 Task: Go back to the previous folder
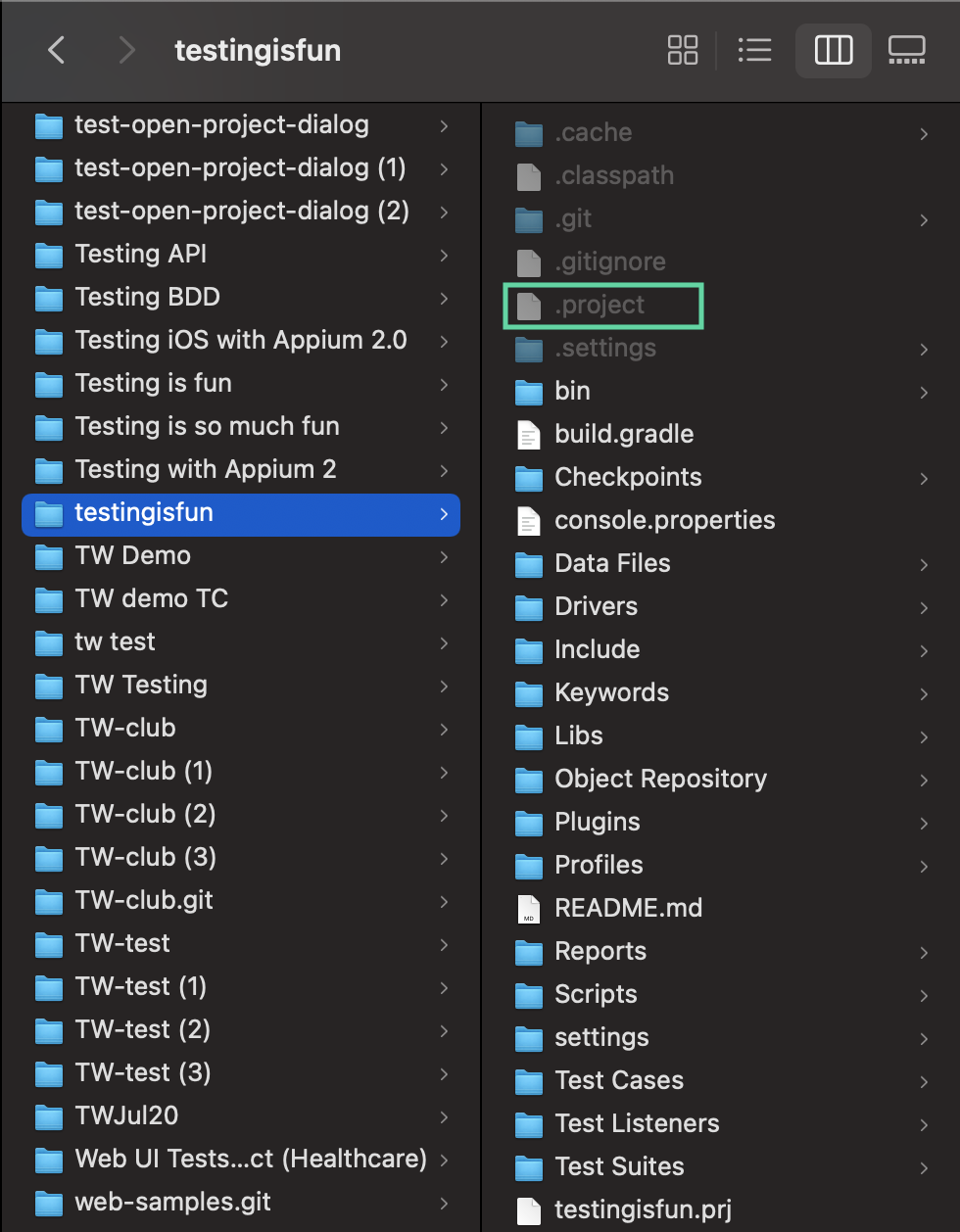pyautogui.click(x=57, y=50)
